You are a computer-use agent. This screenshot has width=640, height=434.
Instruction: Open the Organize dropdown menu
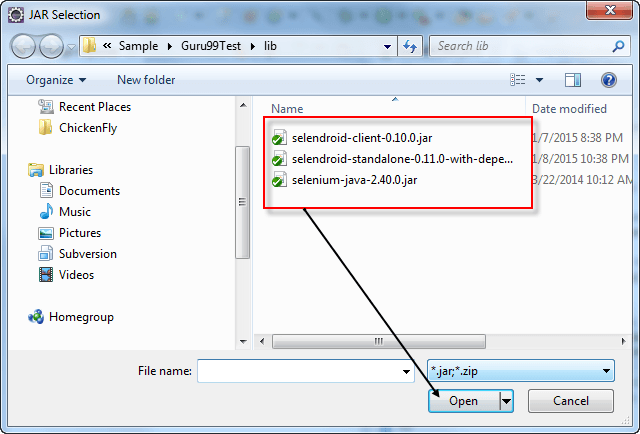[56, 80]
